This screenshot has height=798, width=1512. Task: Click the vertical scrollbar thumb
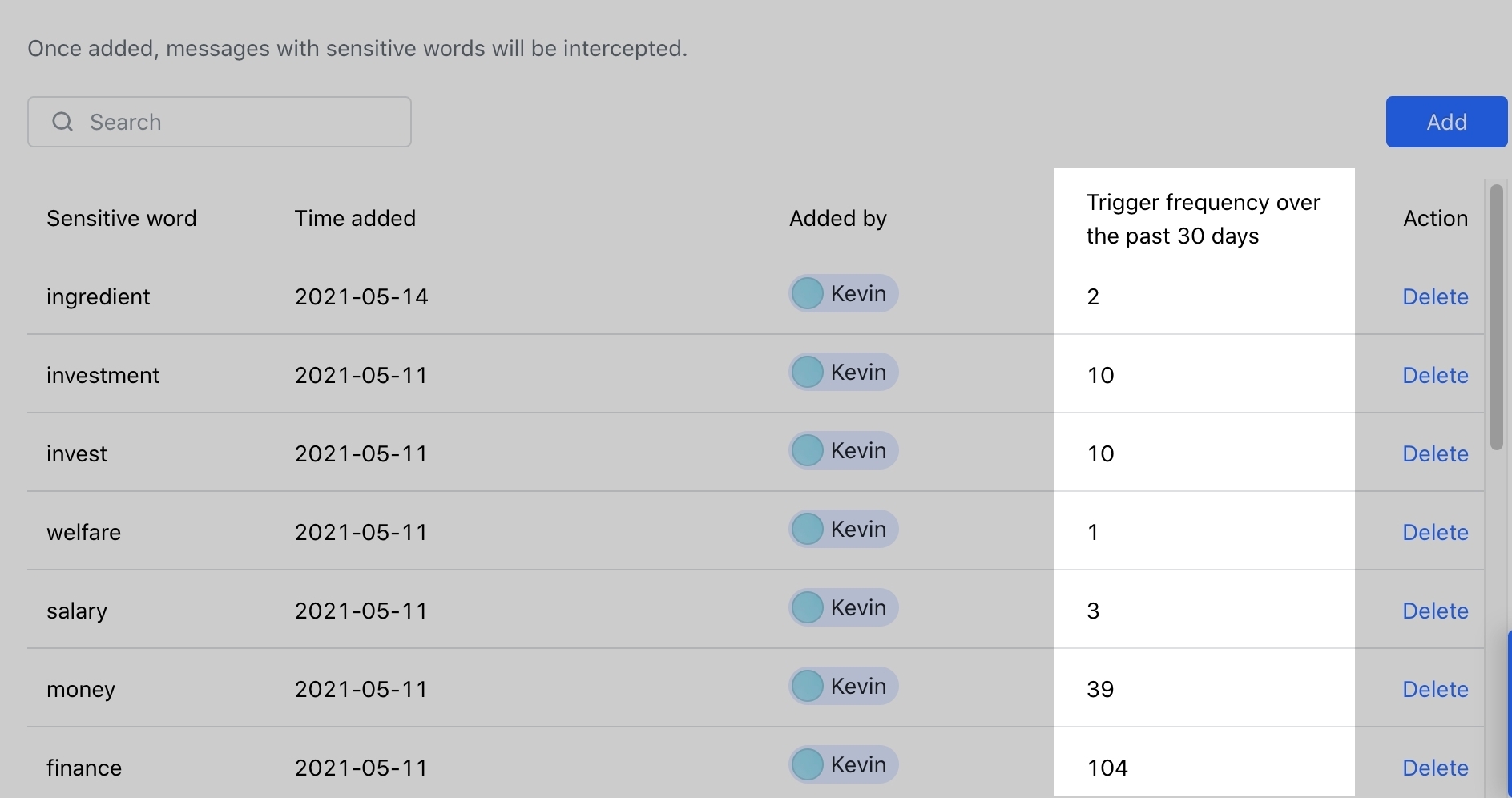(x=1496, y=316)
